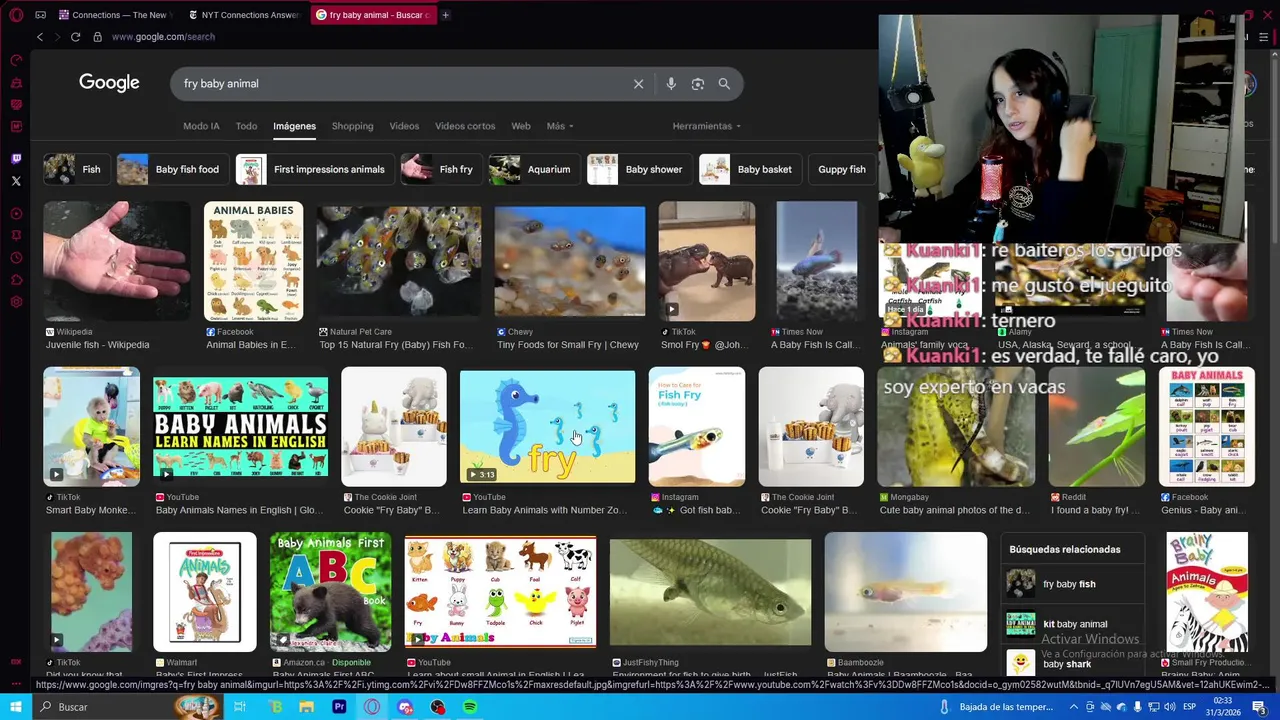Submit search with magnifying glass icon
Image resolution: width=1280 pixels, height=720 pixels.
(x=724, y=84)
